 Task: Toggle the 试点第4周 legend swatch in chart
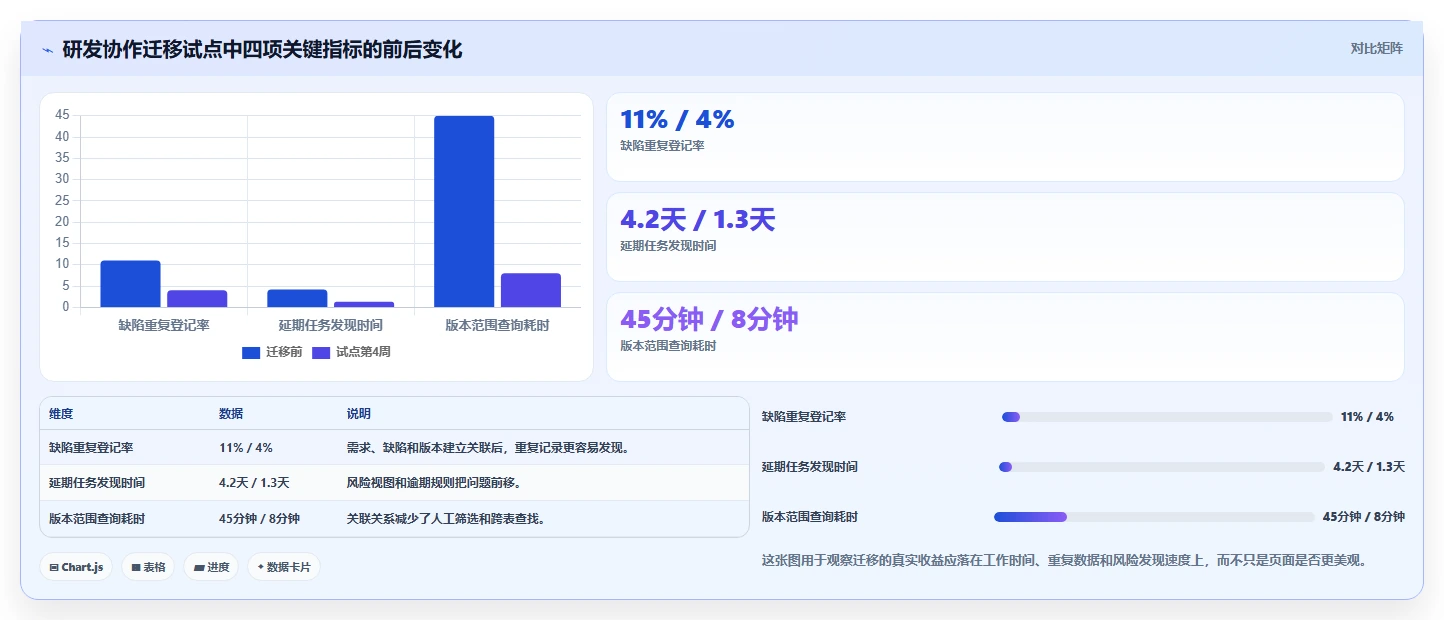321,352
